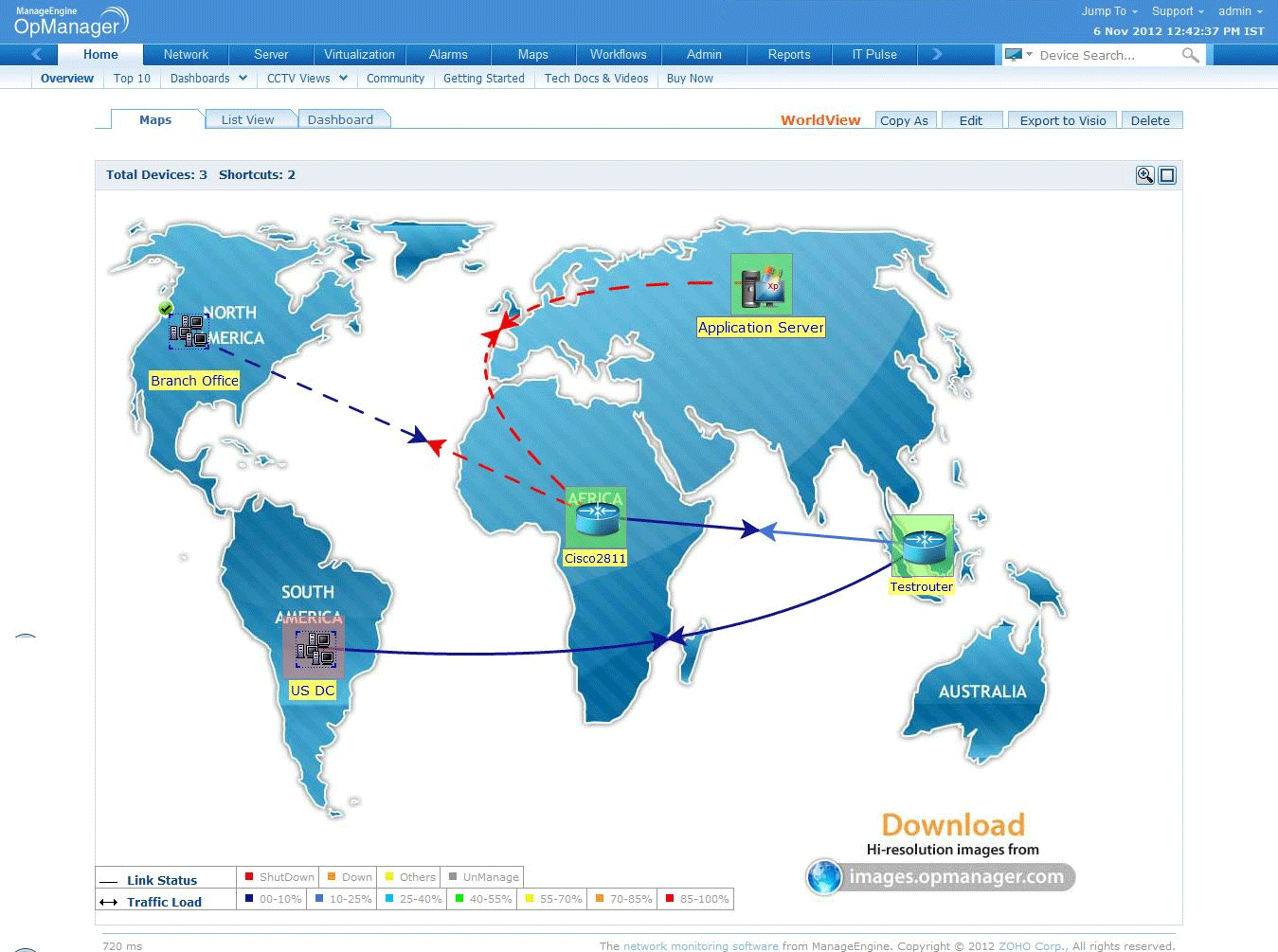Click the ShutDown red legend swatch

pos(249,877)
